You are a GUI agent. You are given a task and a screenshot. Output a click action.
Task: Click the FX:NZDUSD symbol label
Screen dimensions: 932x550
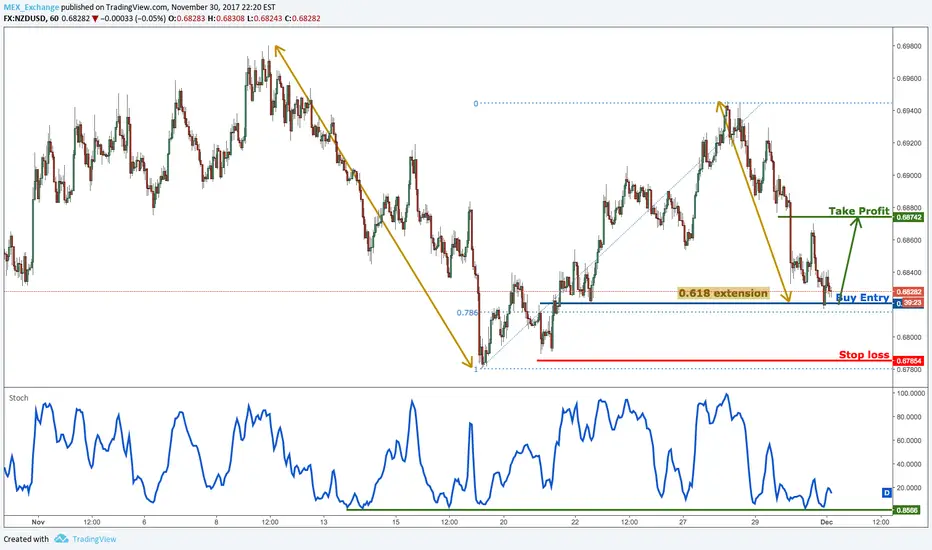click(x=24, y=18)
